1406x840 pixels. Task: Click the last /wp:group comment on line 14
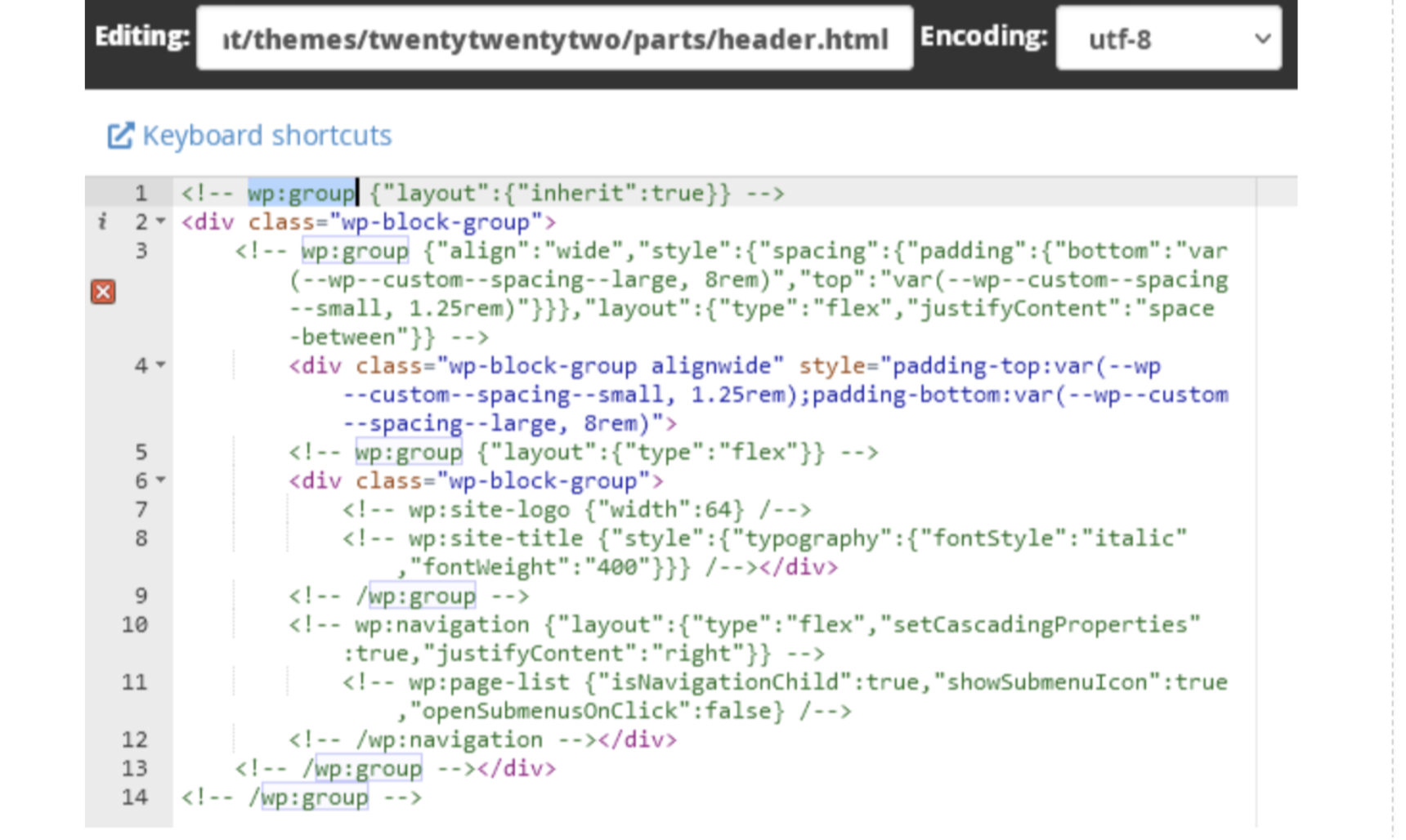[x=315, y=797]
